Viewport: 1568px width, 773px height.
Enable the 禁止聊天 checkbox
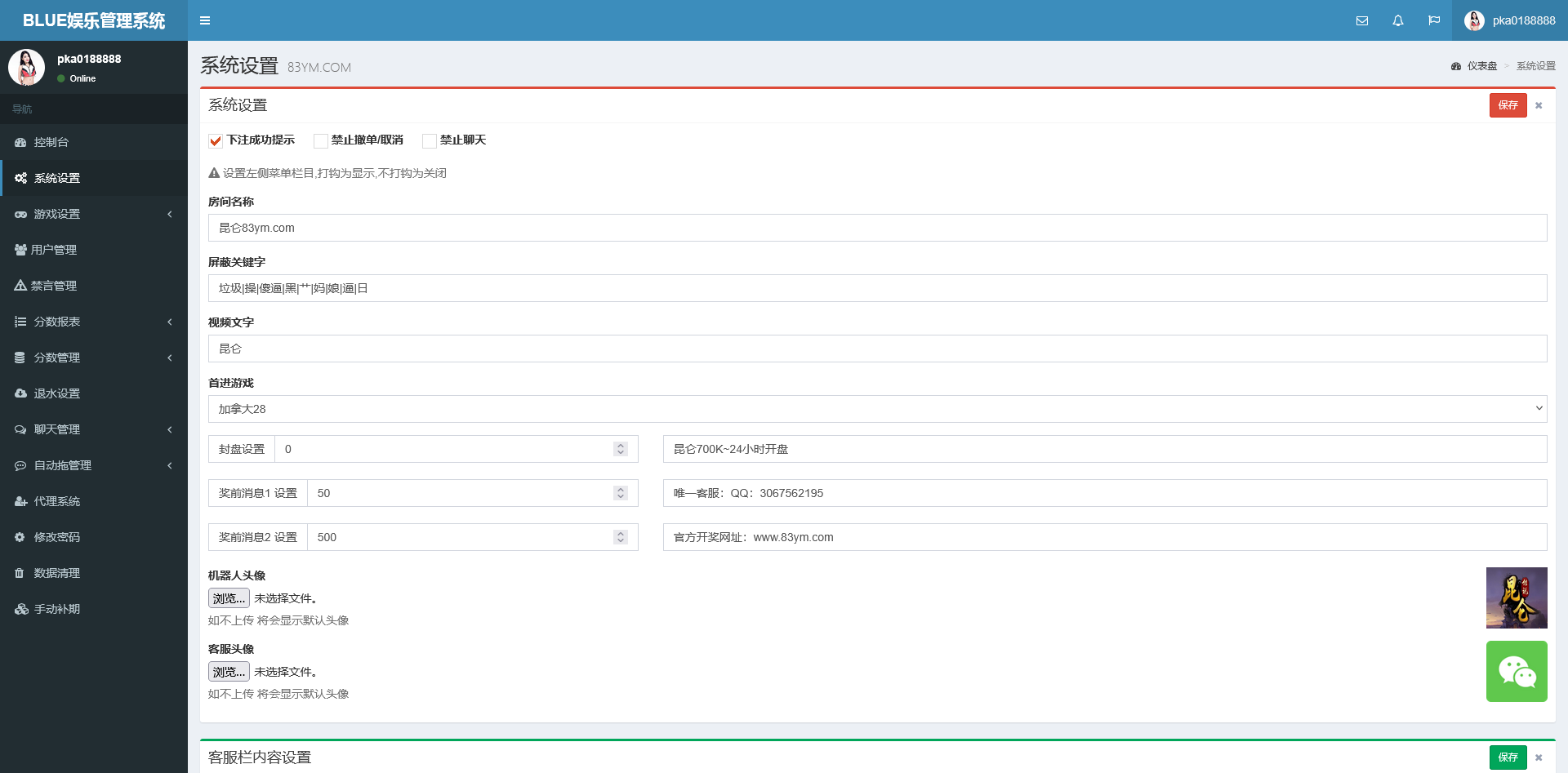[x=429, y=140]
